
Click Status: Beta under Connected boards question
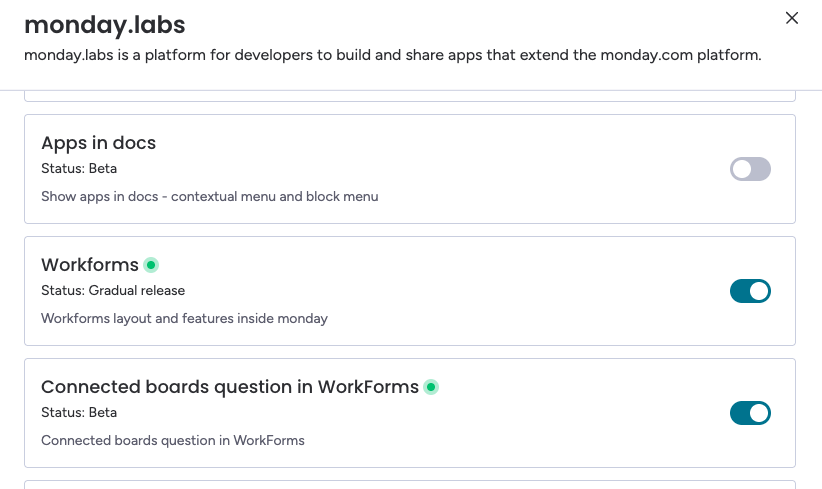tap(79, 412)
